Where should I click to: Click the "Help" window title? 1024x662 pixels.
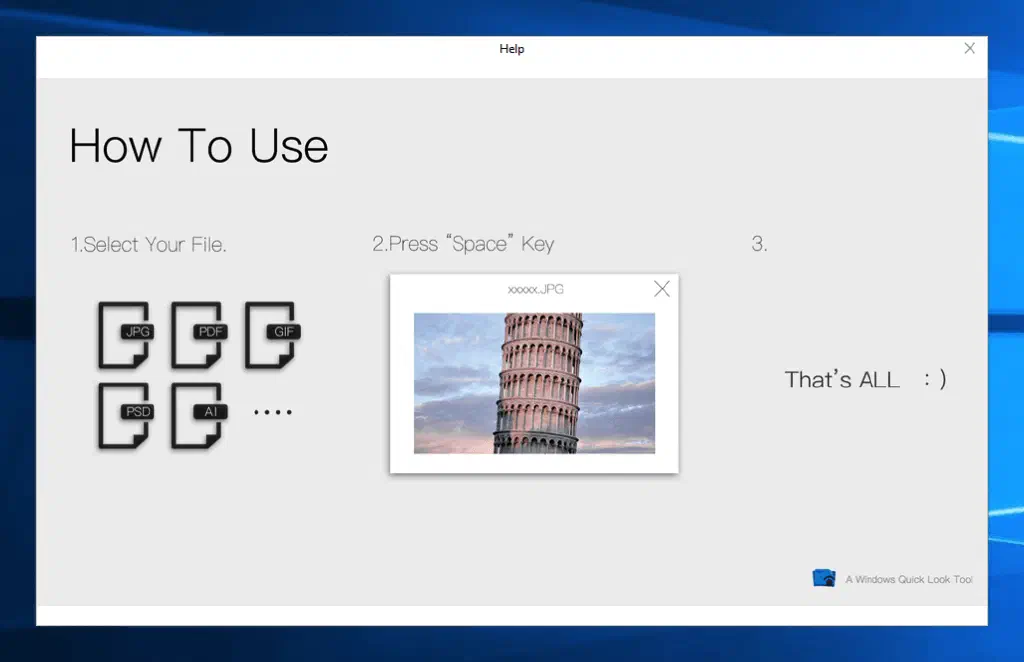[512, 49]
